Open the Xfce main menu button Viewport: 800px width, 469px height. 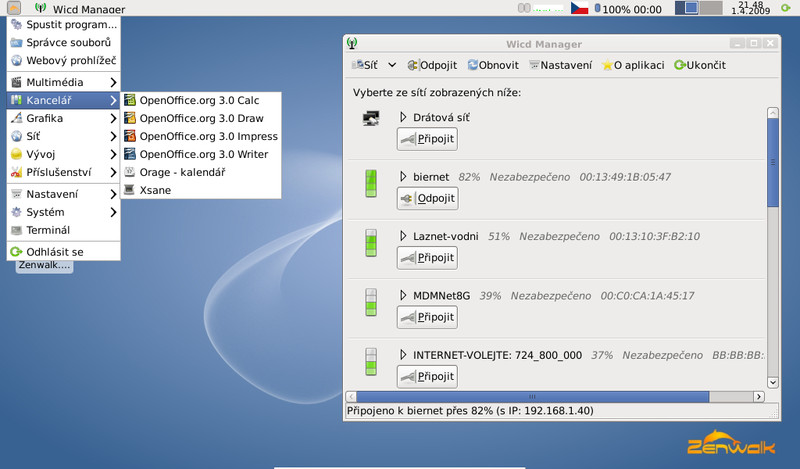point(14,8)
